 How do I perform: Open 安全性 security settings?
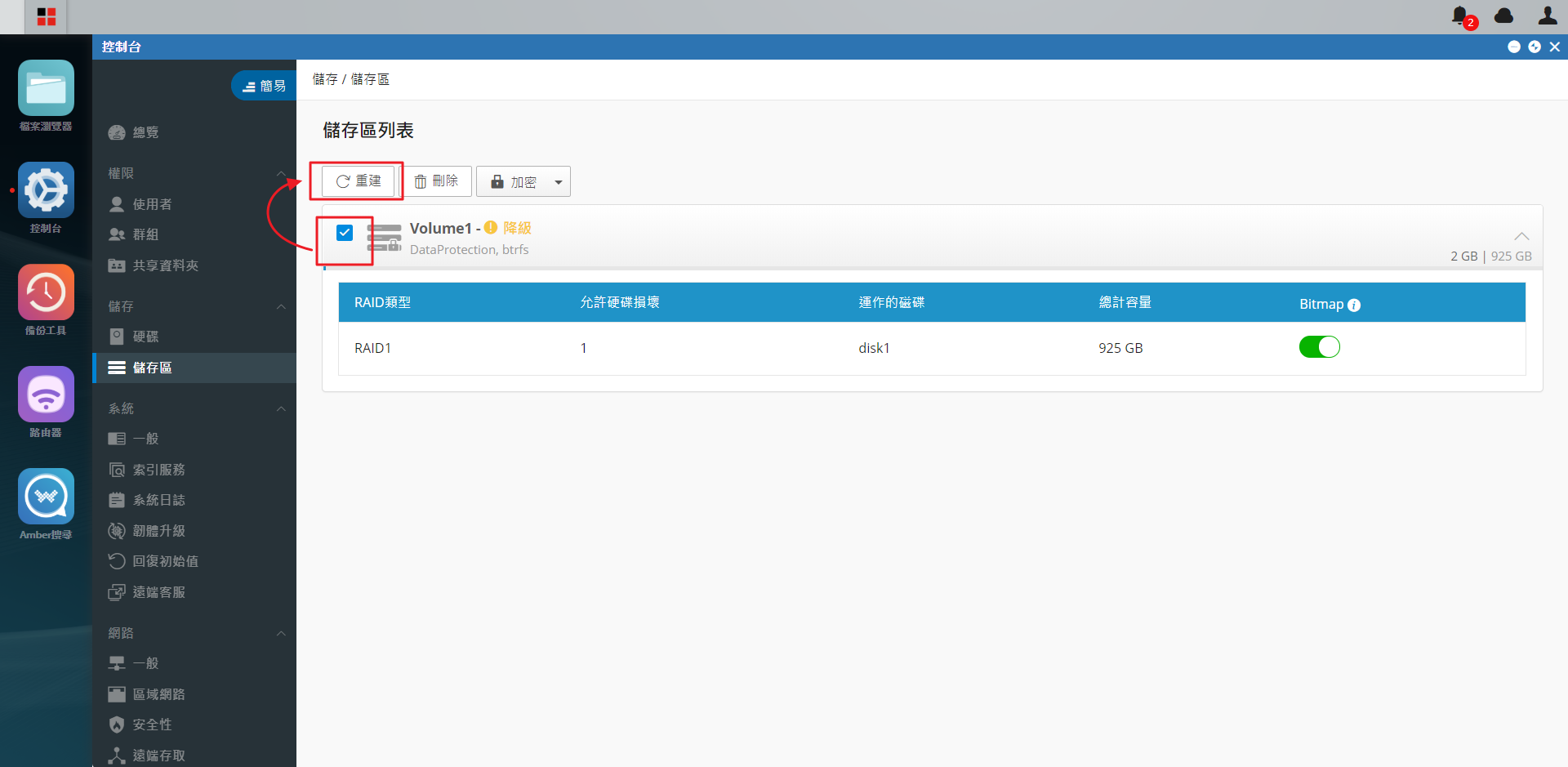coord(194,725)
